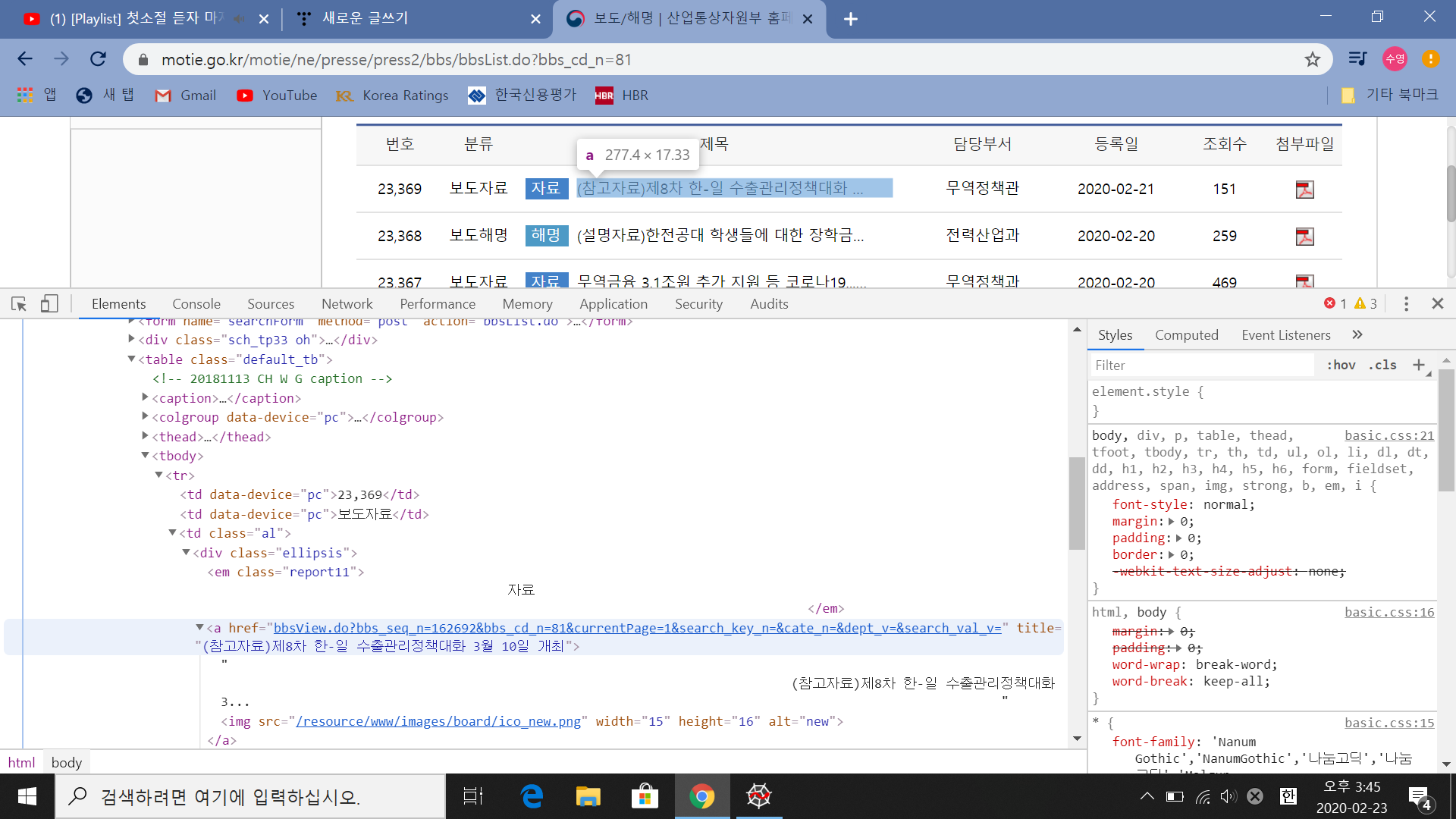Switch to the Console tab
The width and height of the screenshot is (1456, 819).
coord(196,304)
